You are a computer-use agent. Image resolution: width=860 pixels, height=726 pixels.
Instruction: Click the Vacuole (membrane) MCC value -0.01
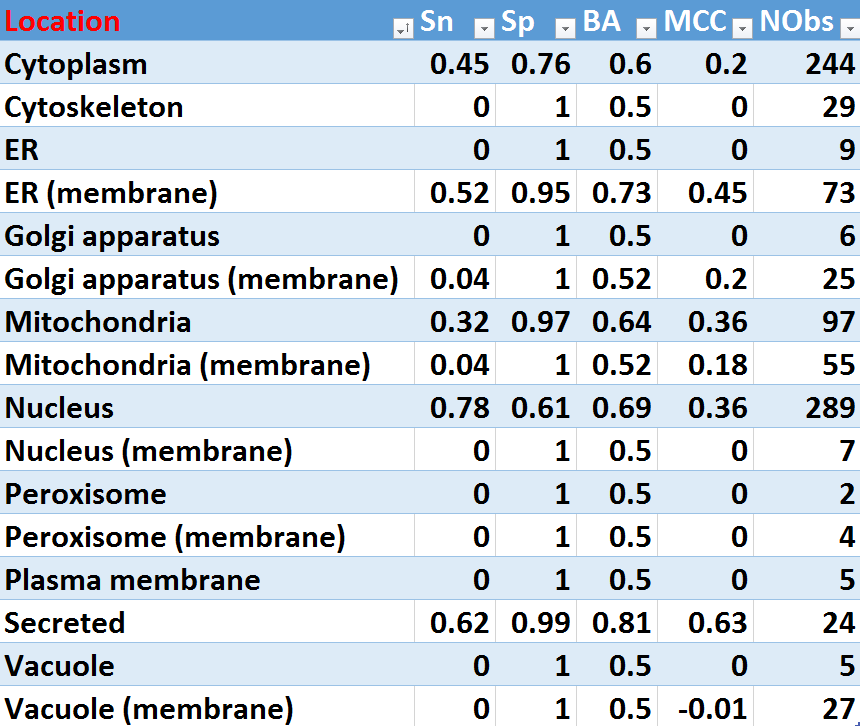click(712, 709)
